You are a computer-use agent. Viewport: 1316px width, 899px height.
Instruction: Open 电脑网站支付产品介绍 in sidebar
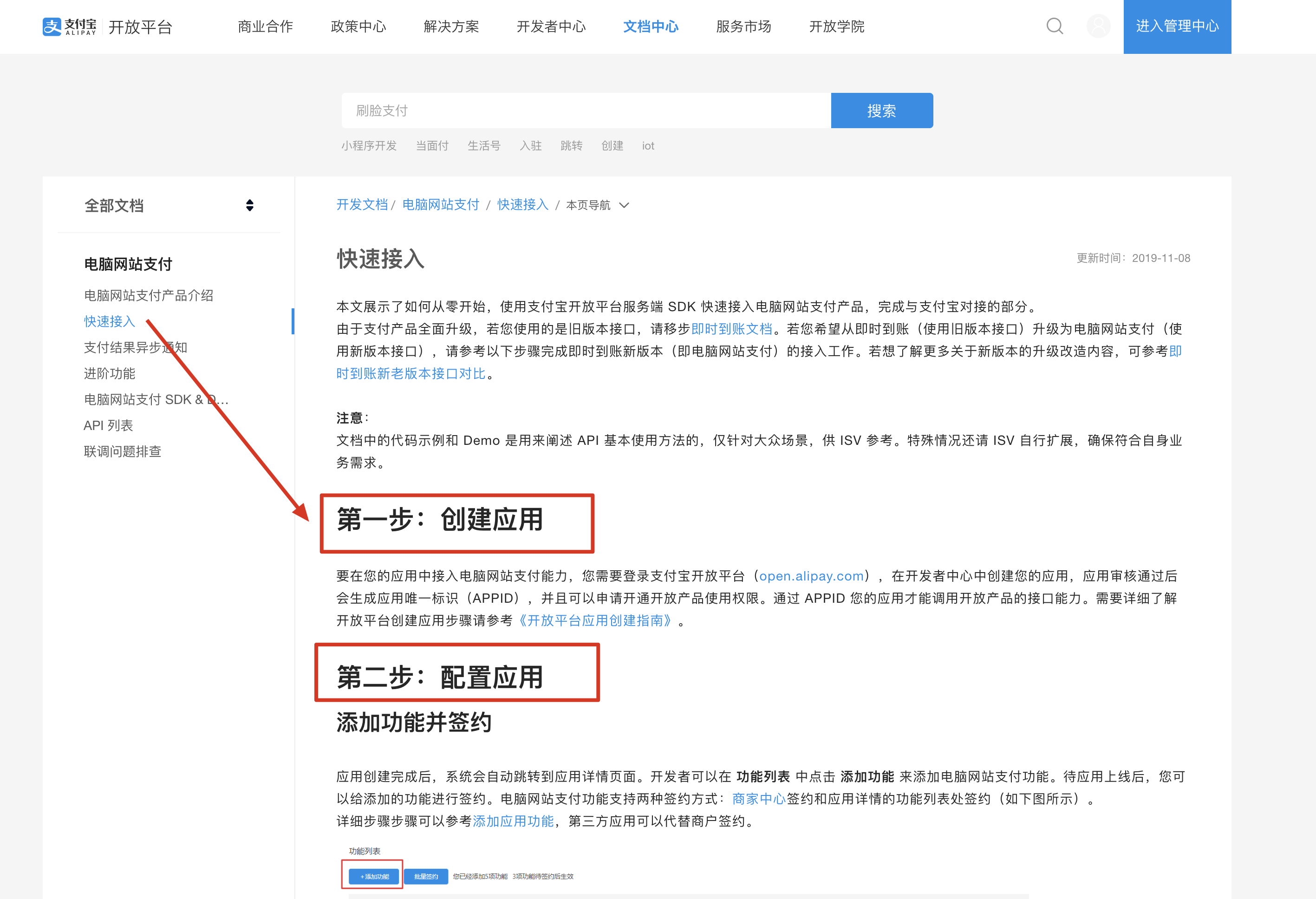click(148, 295)
